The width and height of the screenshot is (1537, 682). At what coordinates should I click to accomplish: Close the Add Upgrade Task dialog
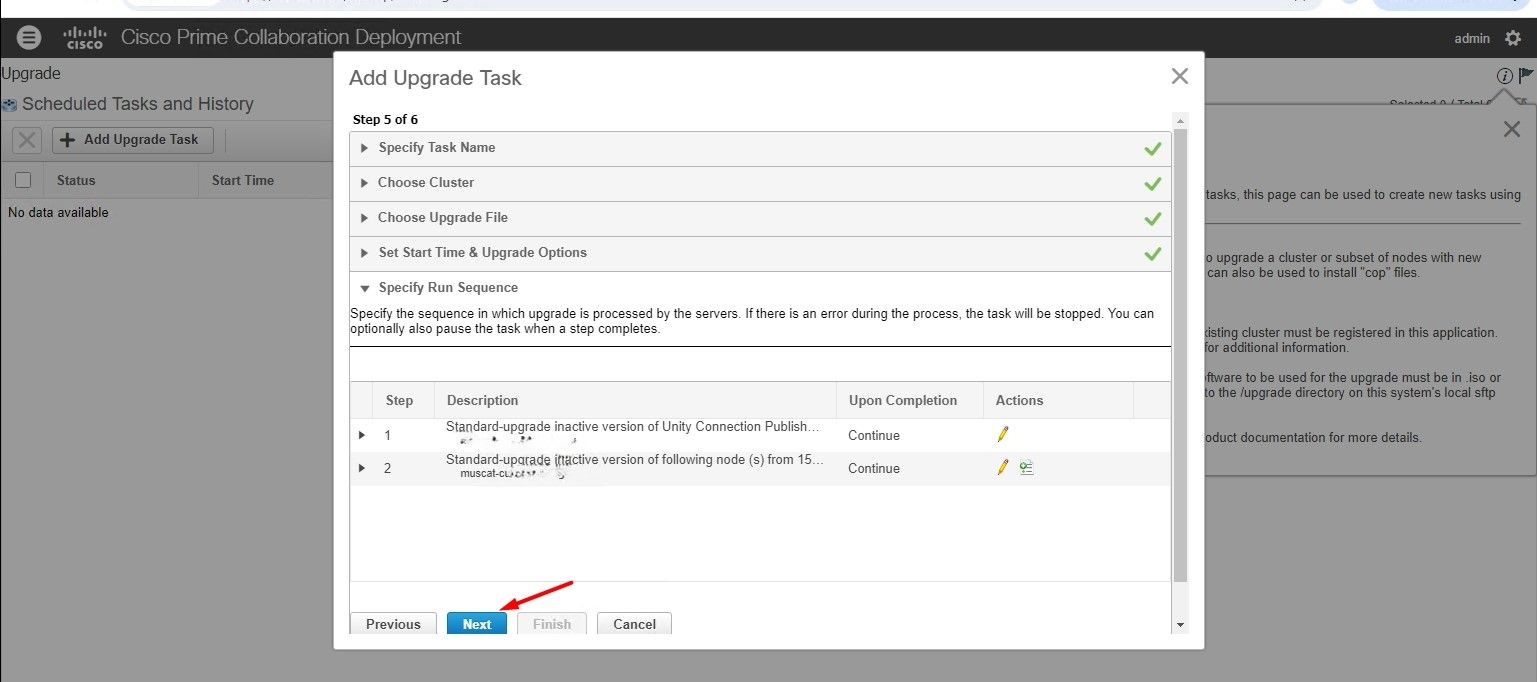pos(1179,75)
